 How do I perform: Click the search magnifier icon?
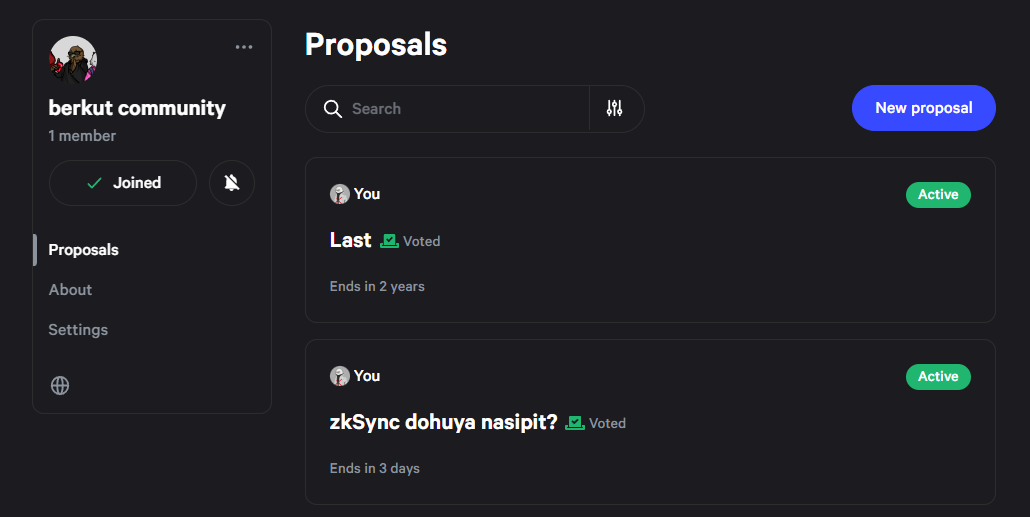(x=333, y=109)
